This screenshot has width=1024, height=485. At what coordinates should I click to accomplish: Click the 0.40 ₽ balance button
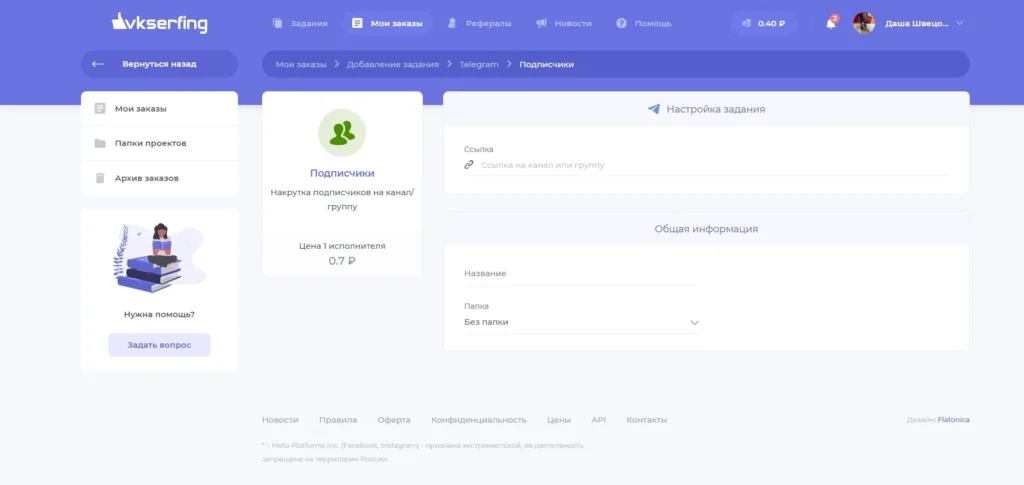(764, 23)
